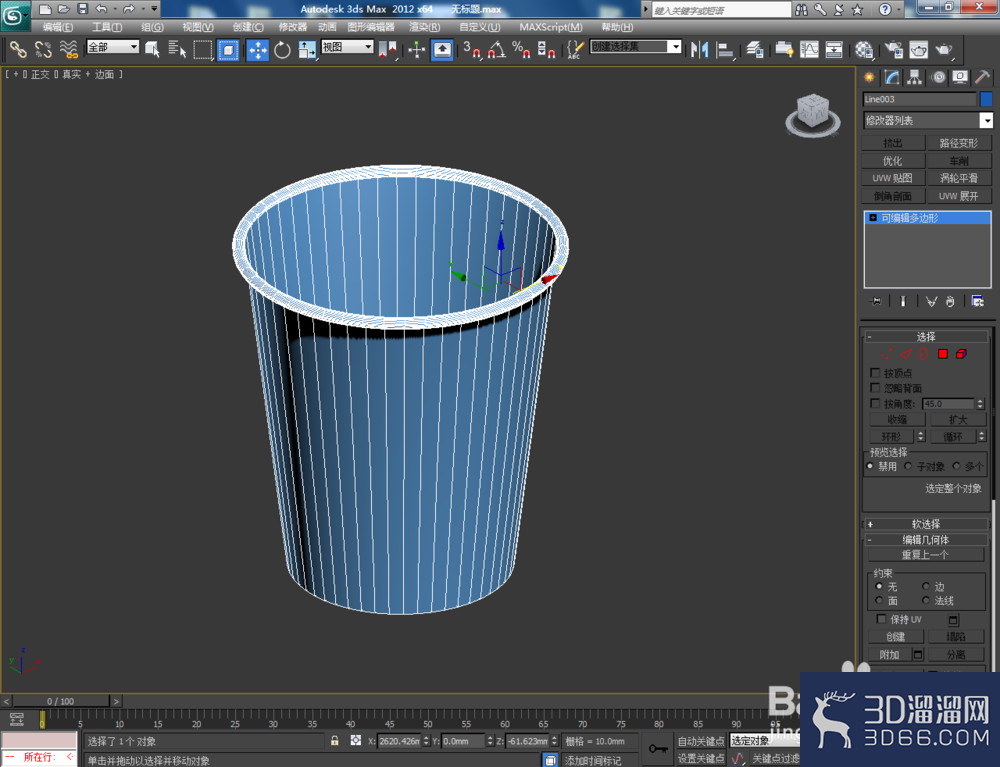
Task: Click Configure Modifier Sets icon
Action: pos(978,301)
